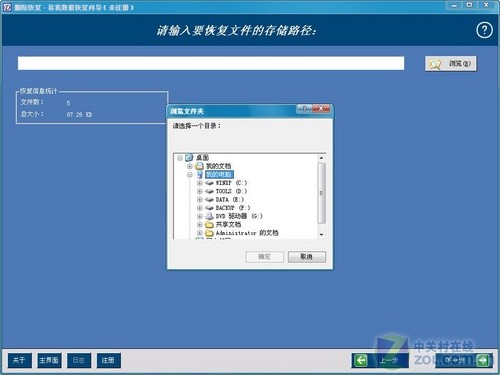Viewport: 500px width, 375px height.
Task: Select 我的文档 text in tree
Action: [218, 166]
